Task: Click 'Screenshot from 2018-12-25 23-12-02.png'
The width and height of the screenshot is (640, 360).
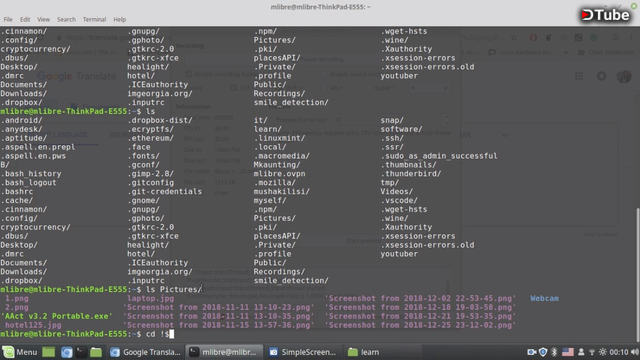Action: pos(420,325)
